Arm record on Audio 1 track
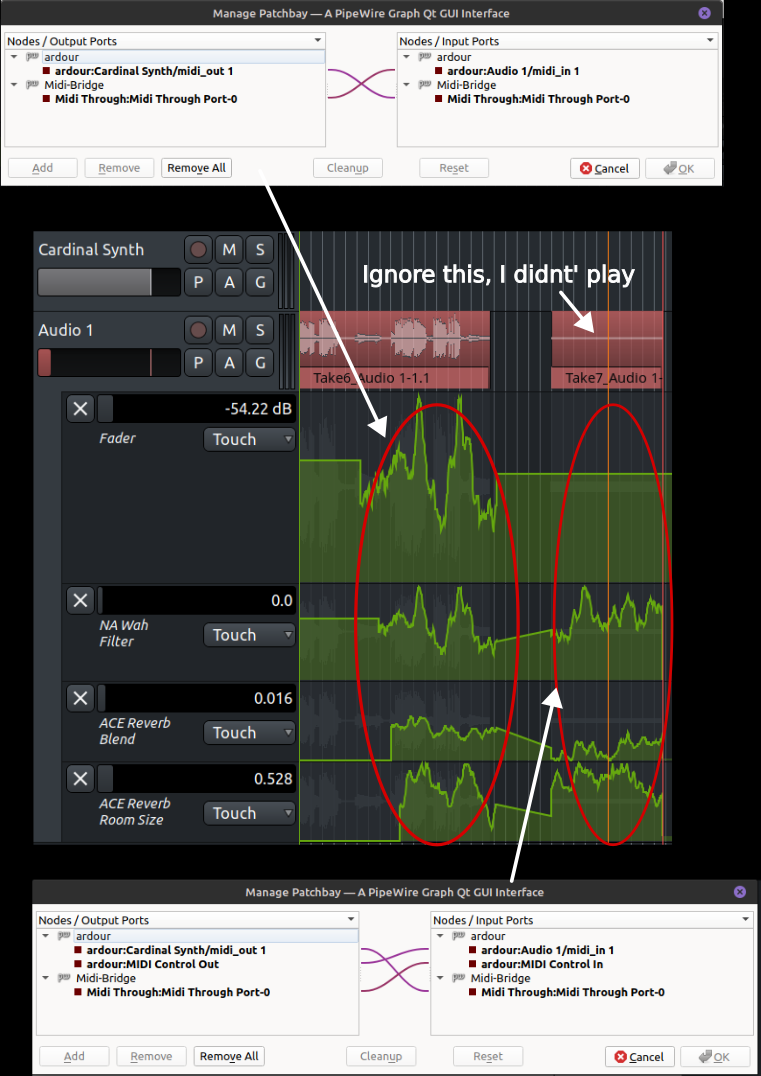Image resolution: width=761 pixels, height=1076 pixels. pyautogui.click(x=199, y=329)
